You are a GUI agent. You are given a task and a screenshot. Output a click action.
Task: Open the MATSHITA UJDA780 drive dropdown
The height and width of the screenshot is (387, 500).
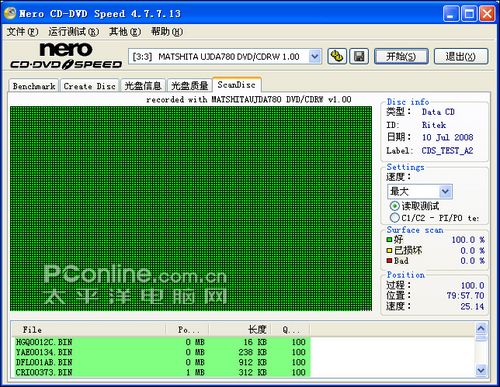click(x=315, y=56)
